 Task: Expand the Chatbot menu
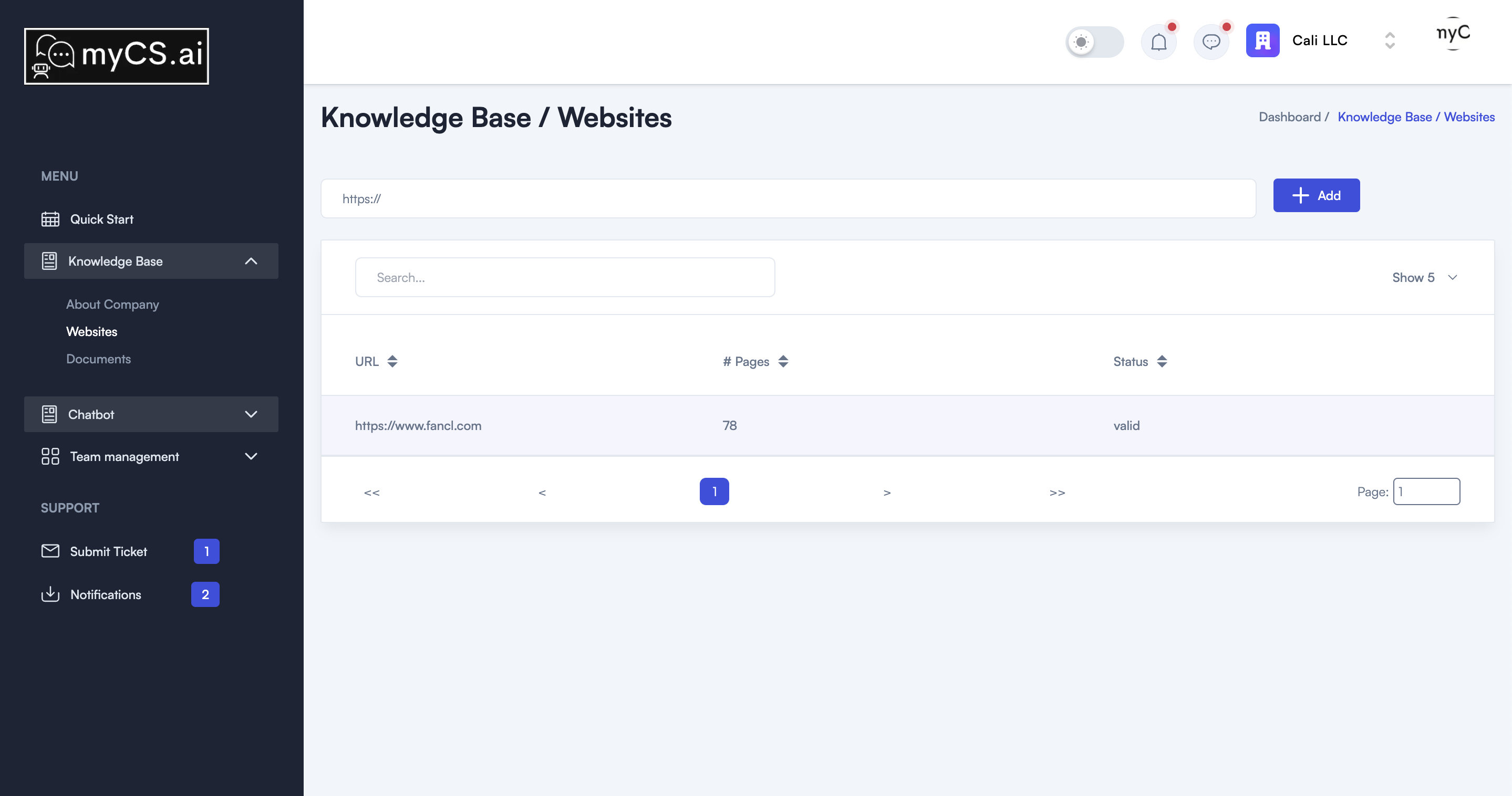click(x=251, y=414)
